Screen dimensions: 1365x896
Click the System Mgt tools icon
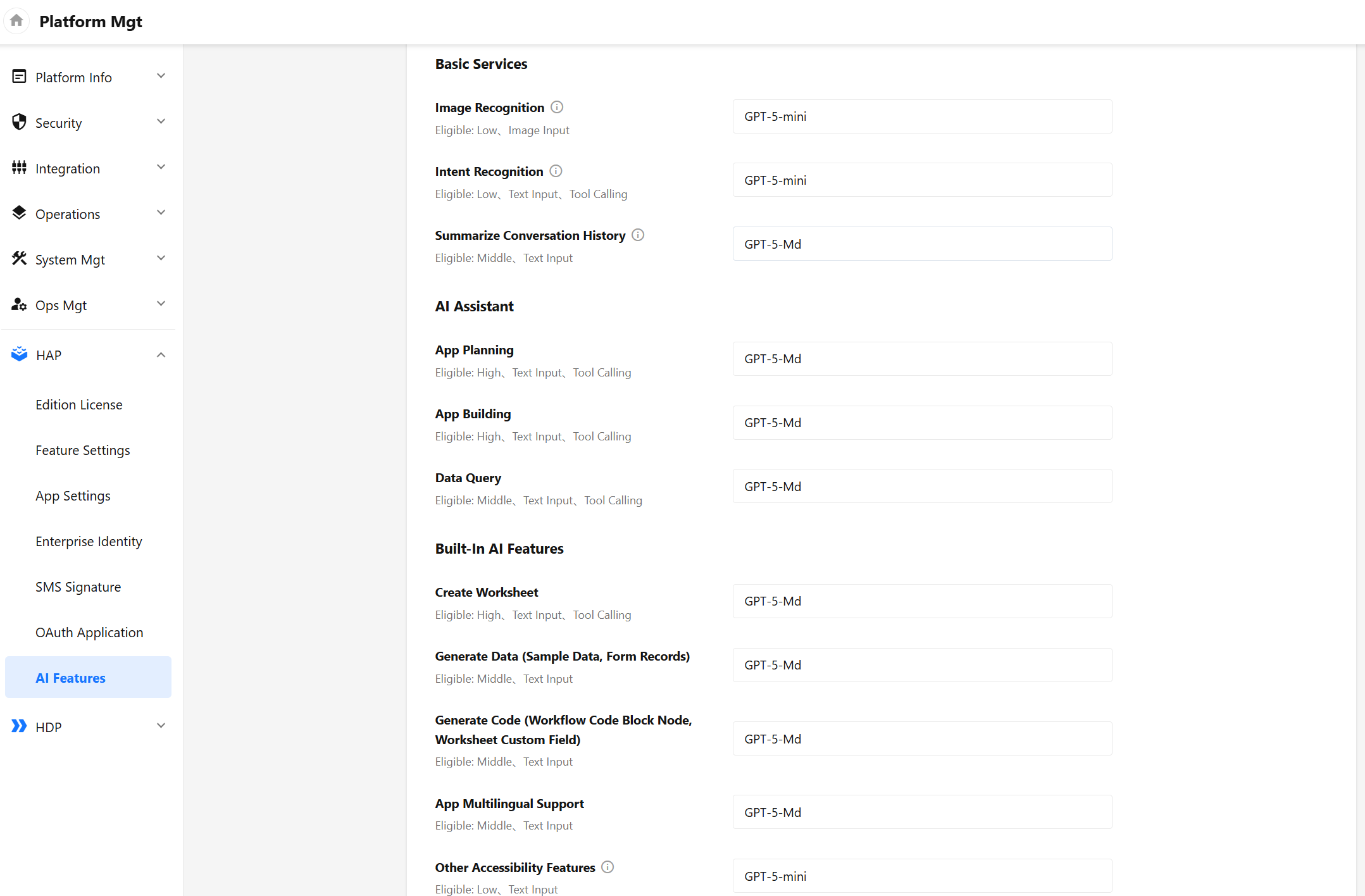click(x=19, y=259)
